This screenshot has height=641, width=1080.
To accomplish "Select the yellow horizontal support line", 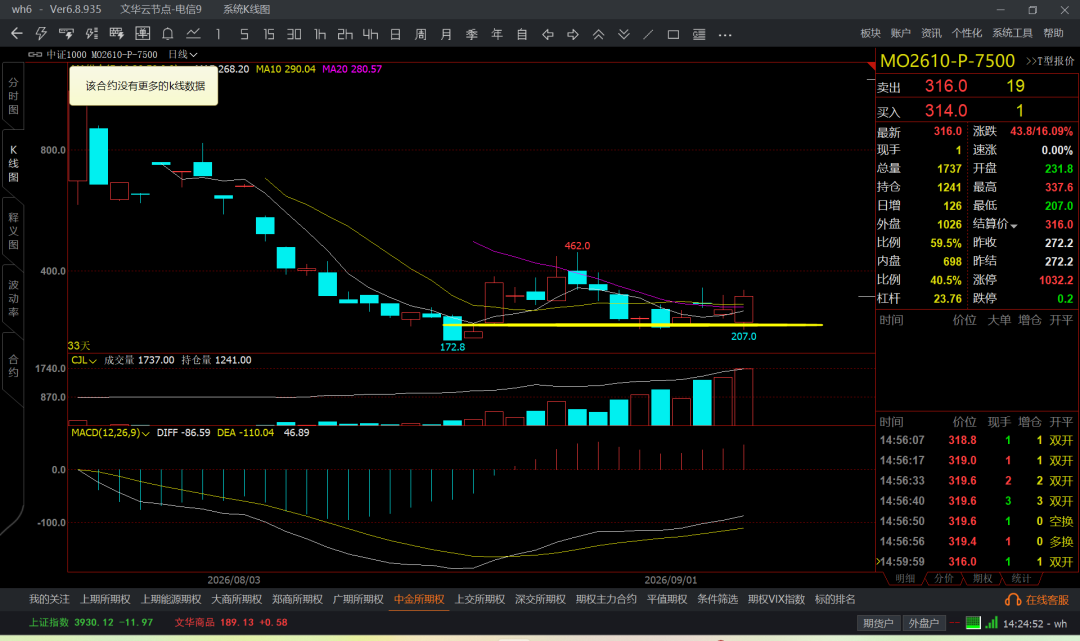I will [x=632, y=324].
